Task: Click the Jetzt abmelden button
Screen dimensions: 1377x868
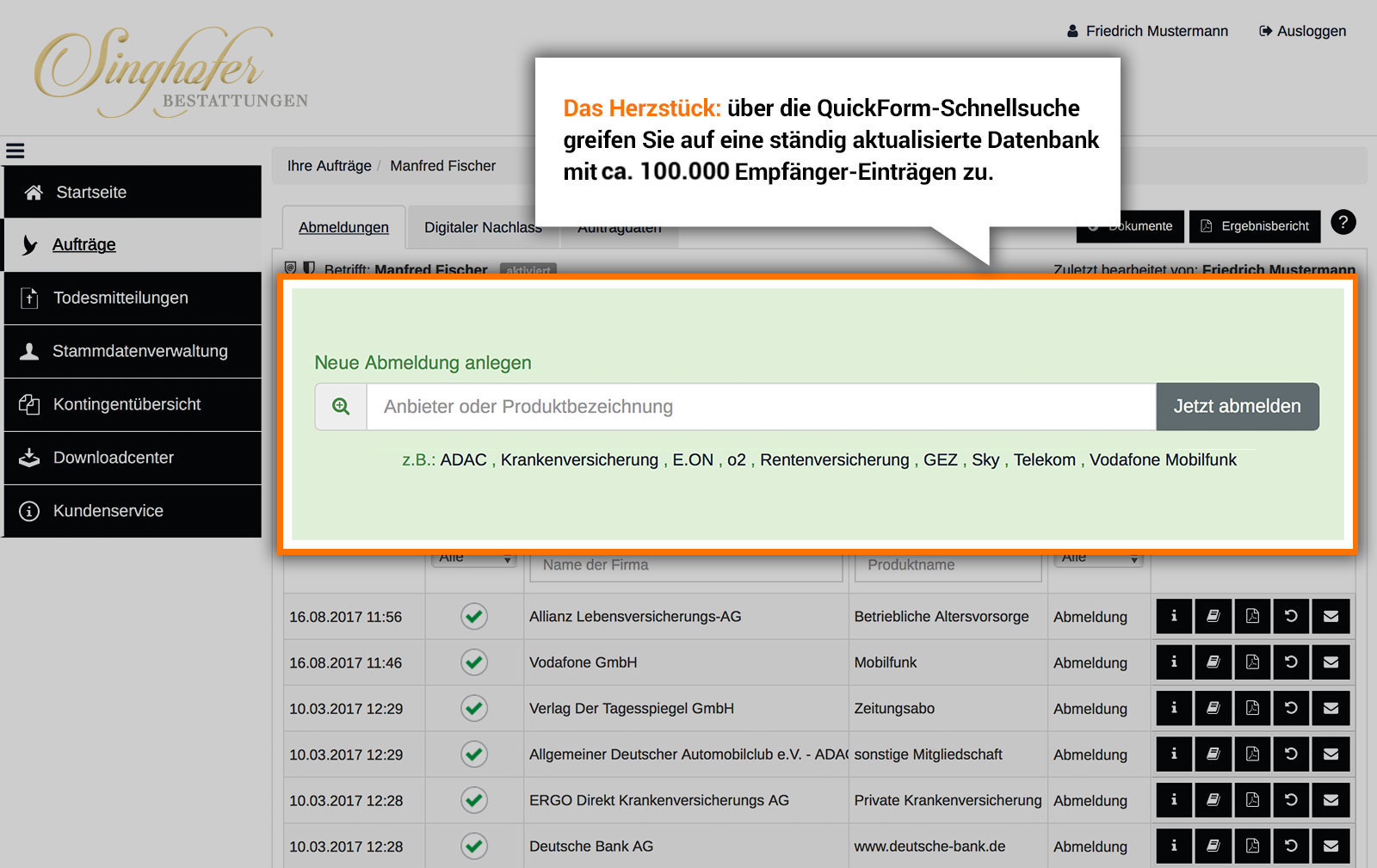Action: [1238, 407]
